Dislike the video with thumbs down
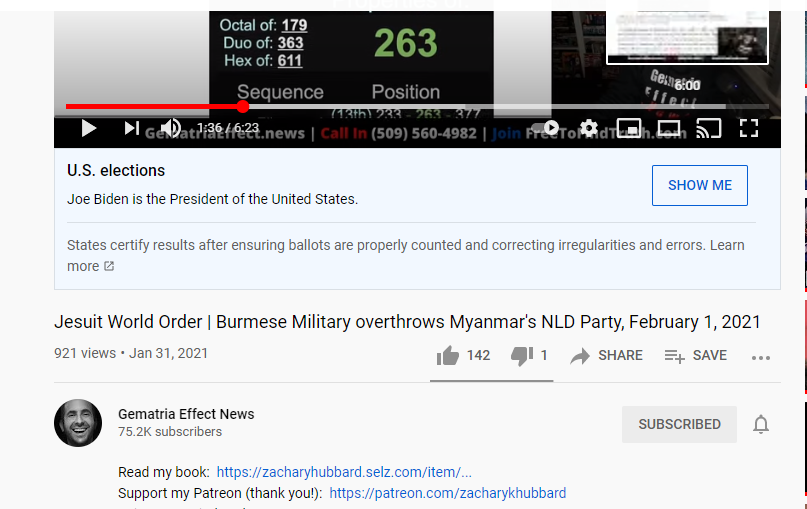This screenshot has height=509, width=807. [529, 356]
